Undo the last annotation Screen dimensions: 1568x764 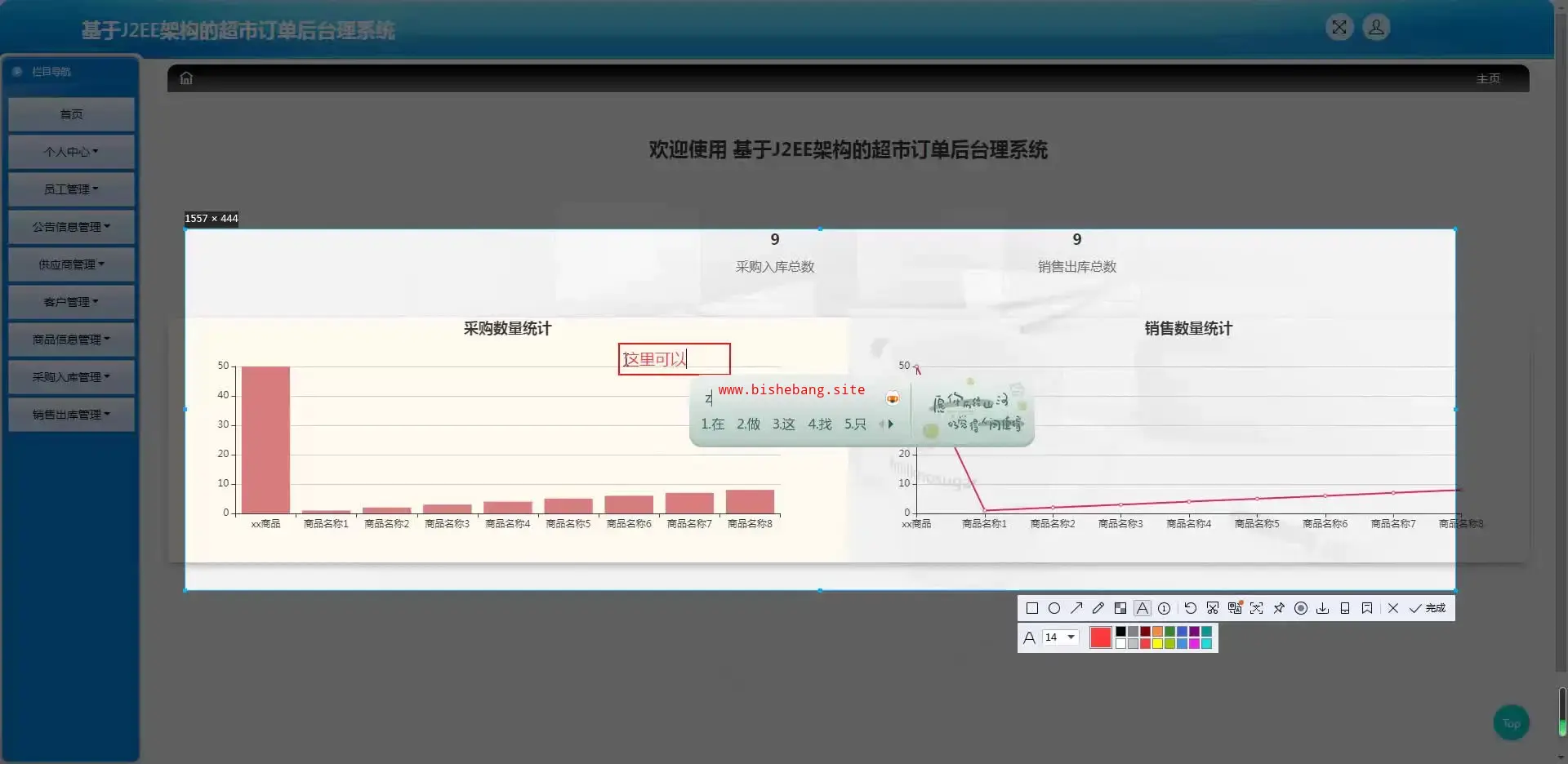click(x=1191, y=608)
